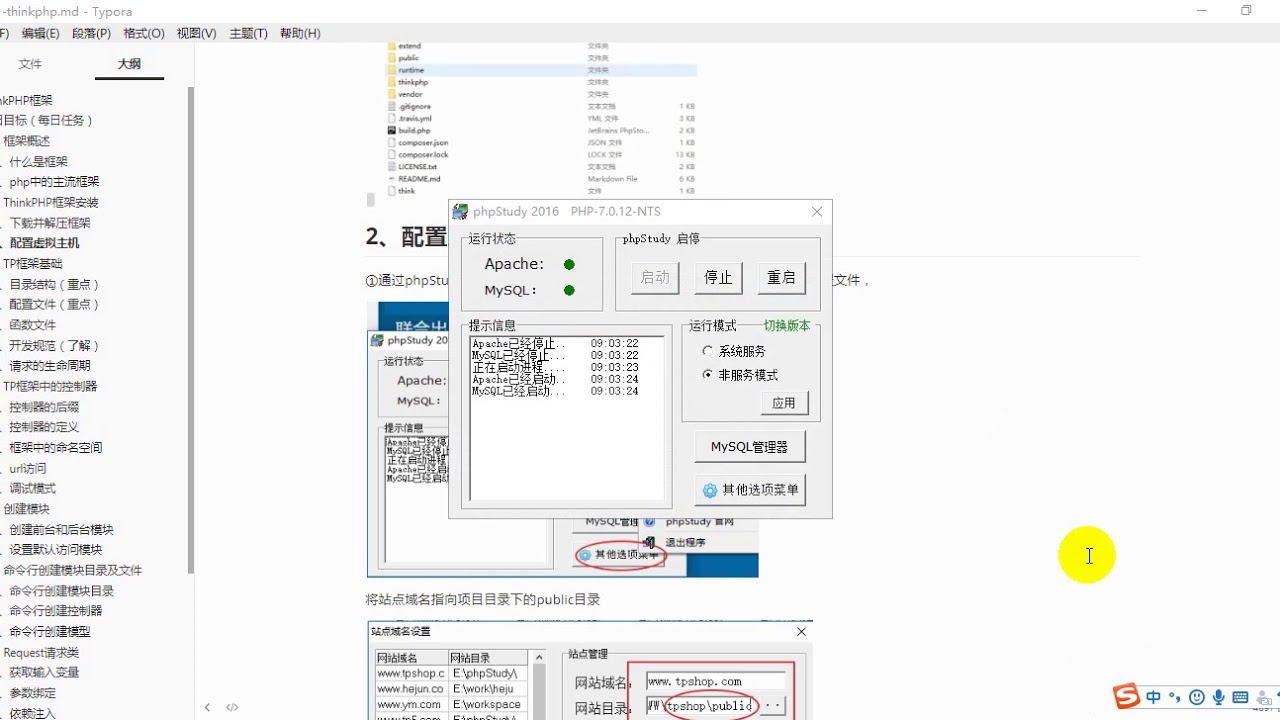
Task: Select the 'MySQL已经启动... 09:03:24' log line
Action: (x=555, y=391)
